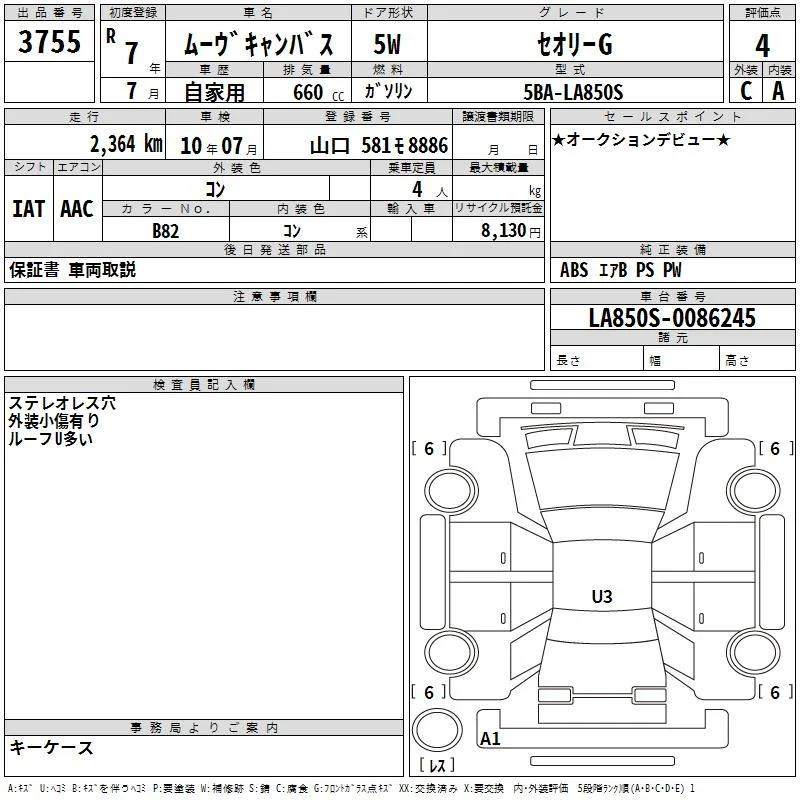
Task: Click 高さ dimension field
Action: click(758, 360)
